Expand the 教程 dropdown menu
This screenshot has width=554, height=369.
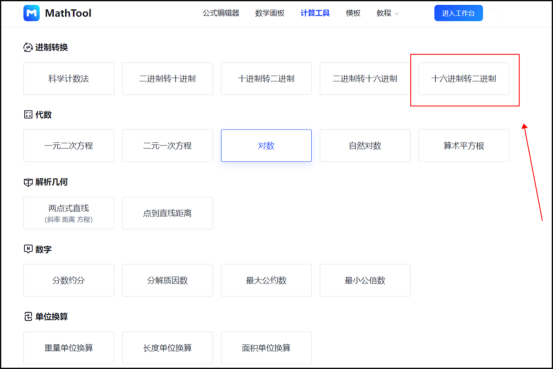pos(387,13)
